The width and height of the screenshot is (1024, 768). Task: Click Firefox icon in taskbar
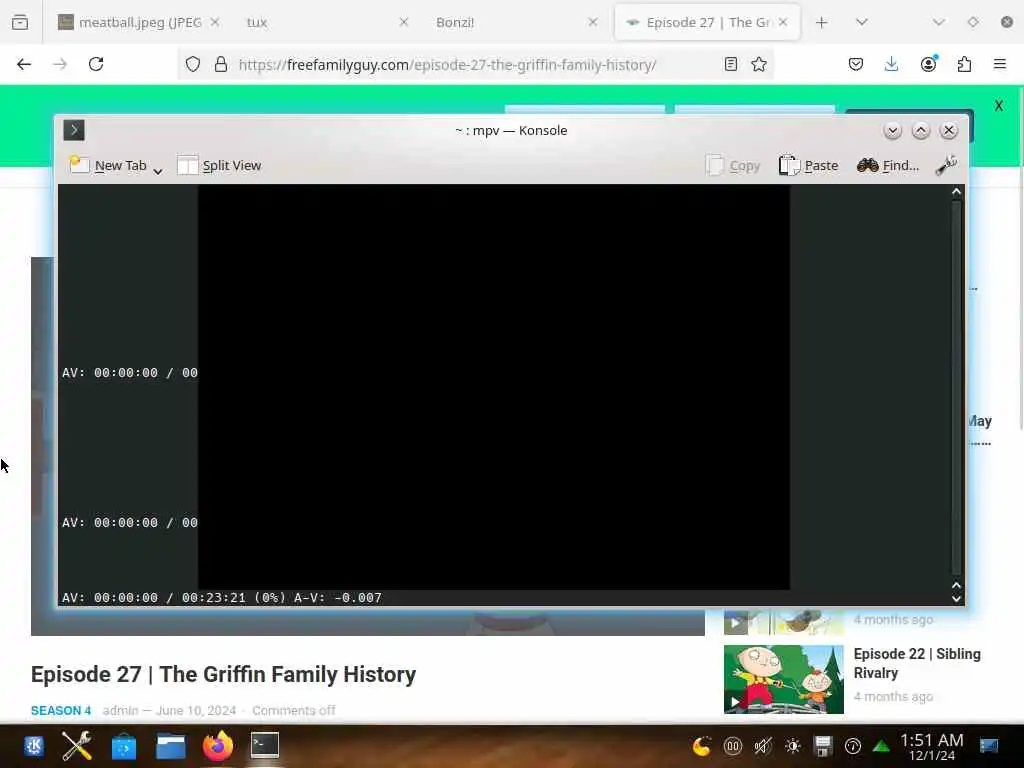point(218,745)
